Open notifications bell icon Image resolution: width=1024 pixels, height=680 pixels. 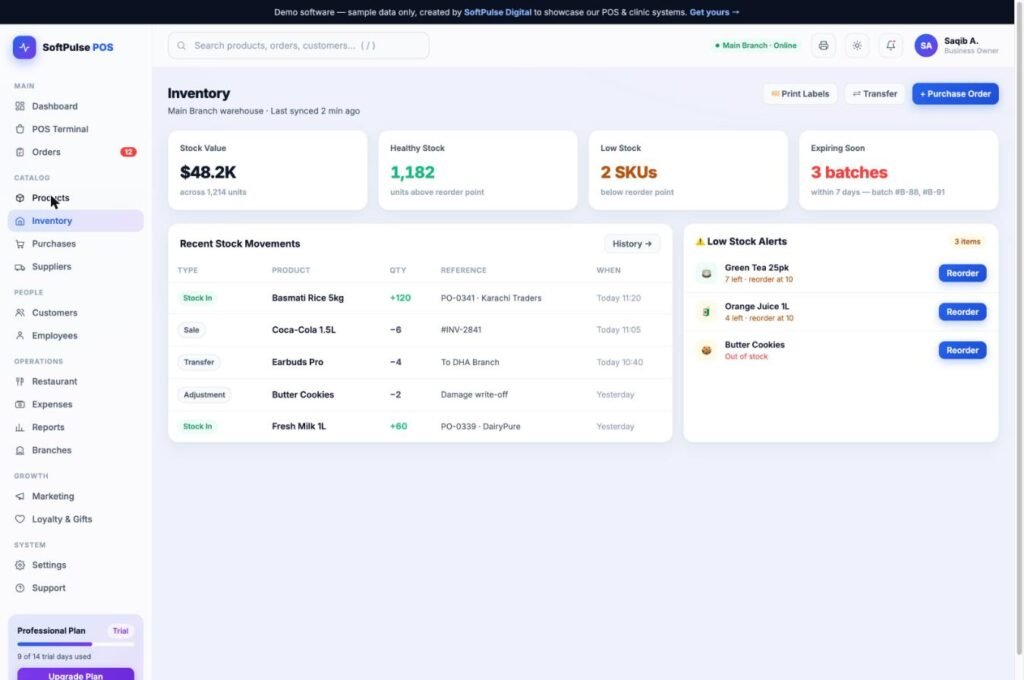pyautogui.click(x=891, y=46)
